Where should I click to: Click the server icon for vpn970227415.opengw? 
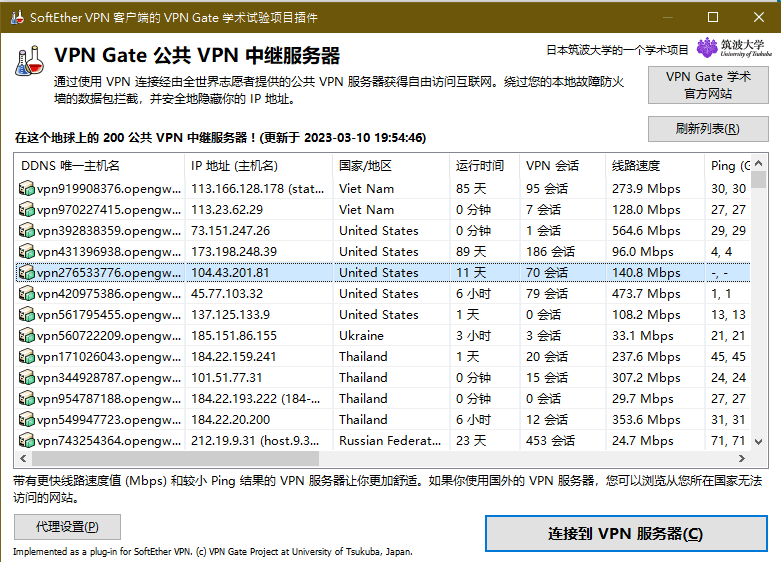tap(26, 209)
